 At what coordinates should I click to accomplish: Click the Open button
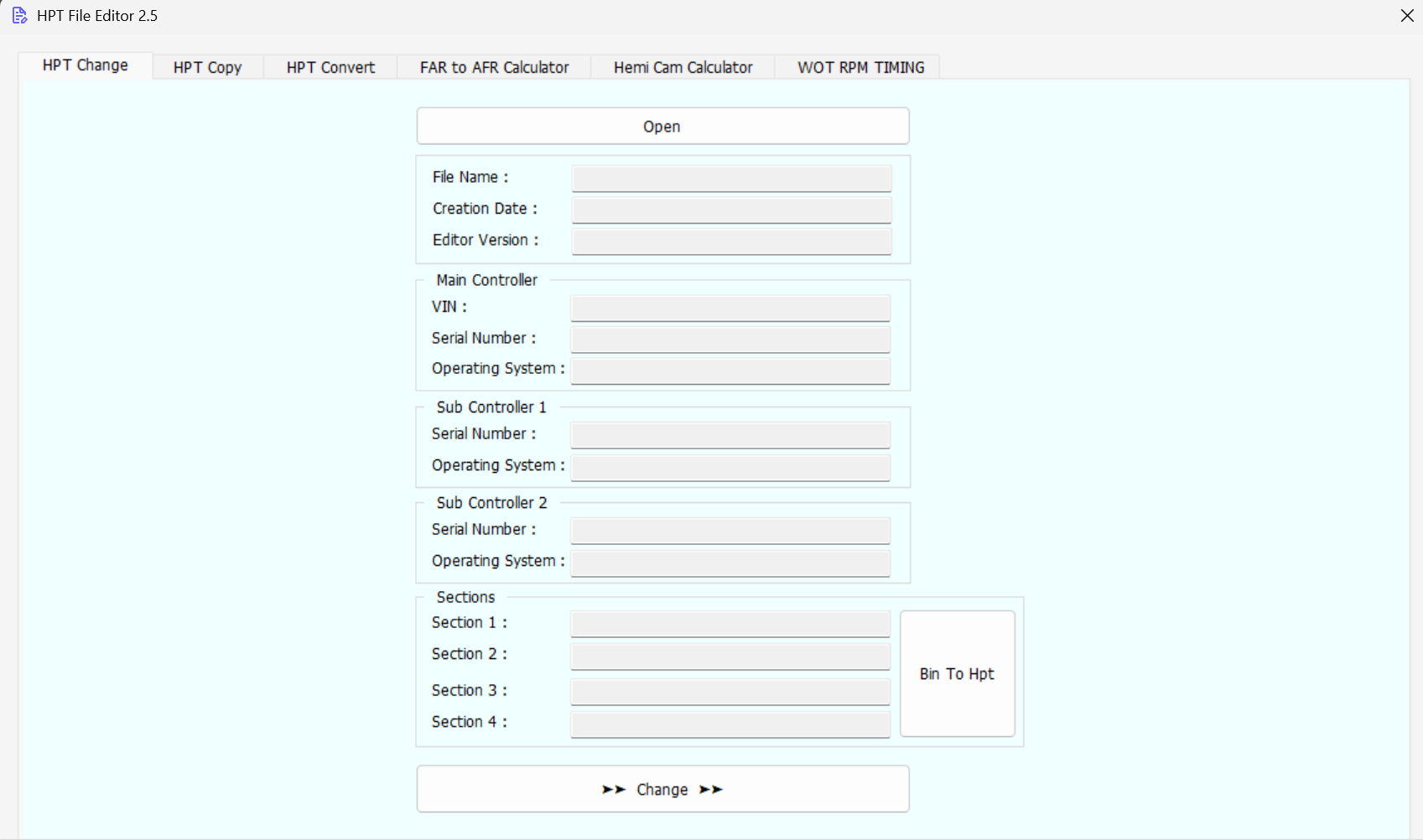pyautogui.click(x=662, y=126)
